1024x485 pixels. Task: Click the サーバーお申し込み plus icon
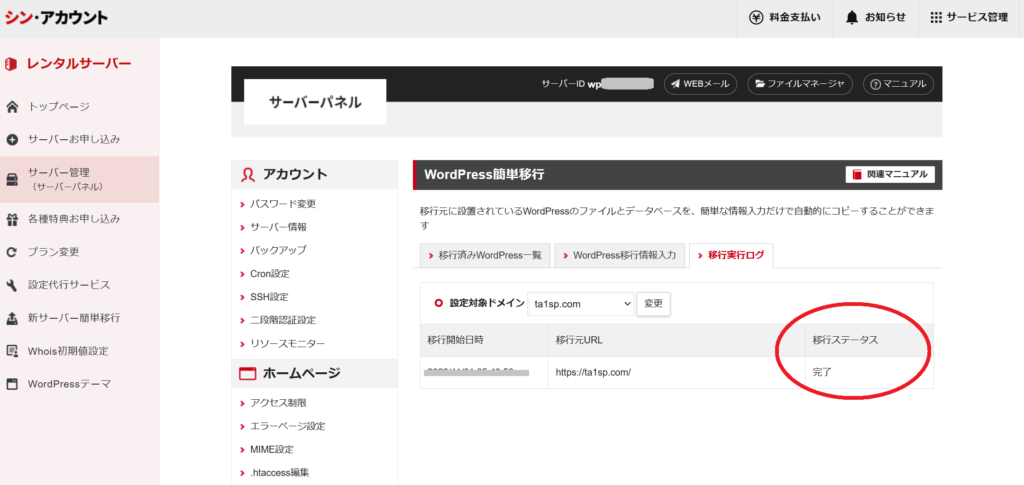(x=12, y=139)
